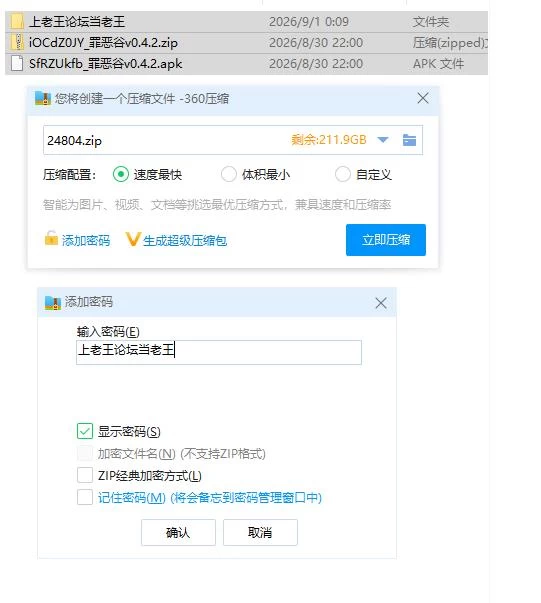Expand the save path dropdown arrow
The image size is (541, 603).
(383, 140)
